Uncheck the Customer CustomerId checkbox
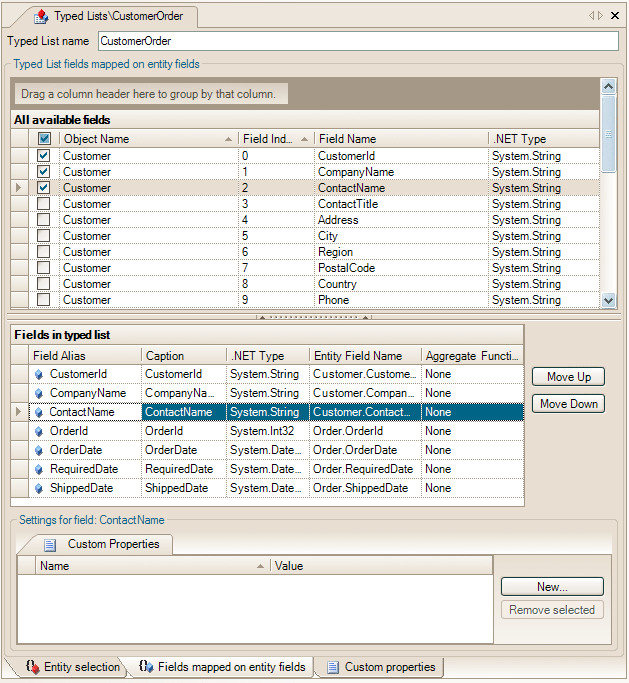The image size is (629, 683). pyautogui.click(x=43, y=156)
